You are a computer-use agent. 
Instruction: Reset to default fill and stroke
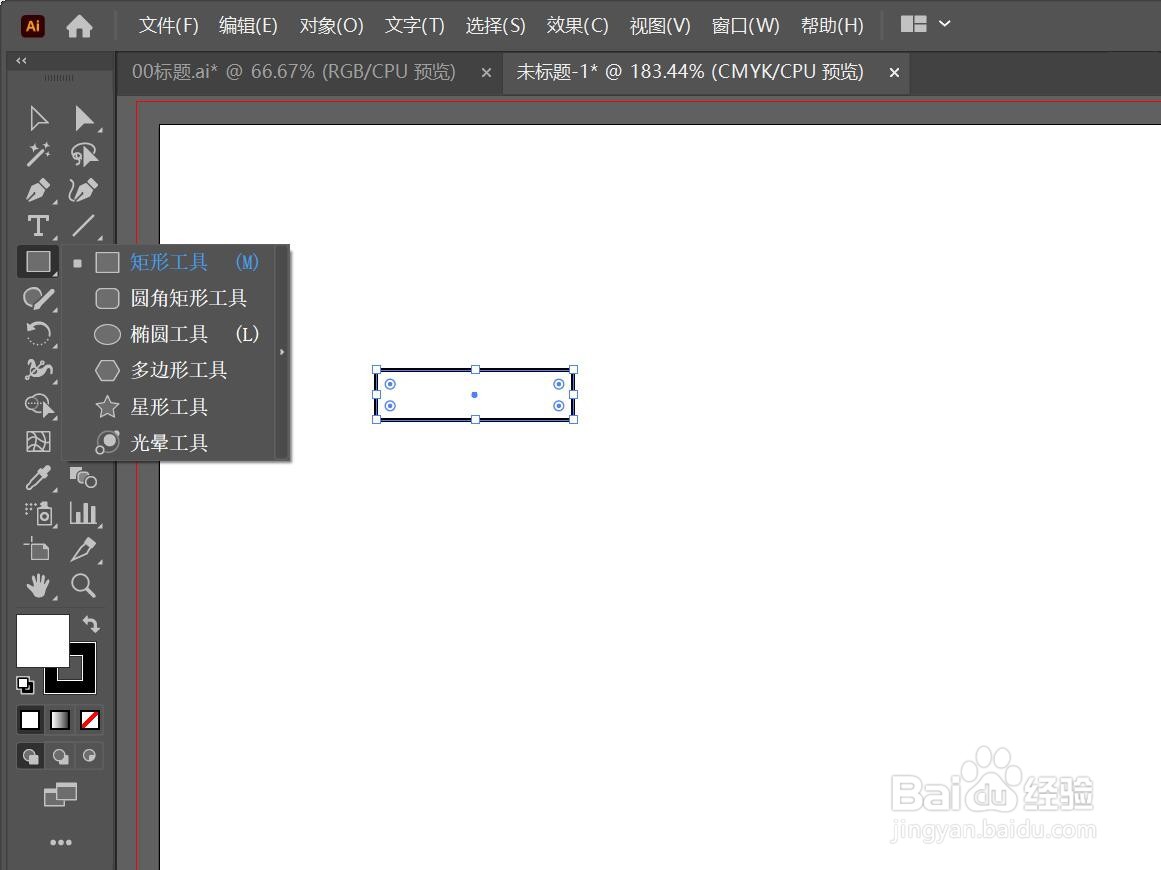(24, 684)
